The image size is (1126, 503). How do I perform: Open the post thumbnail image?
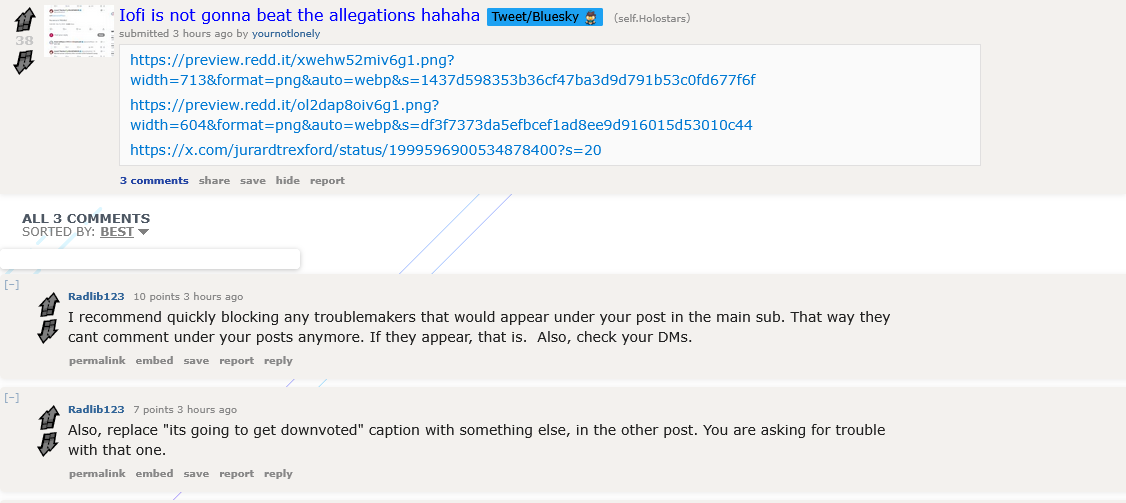(78, 32)
